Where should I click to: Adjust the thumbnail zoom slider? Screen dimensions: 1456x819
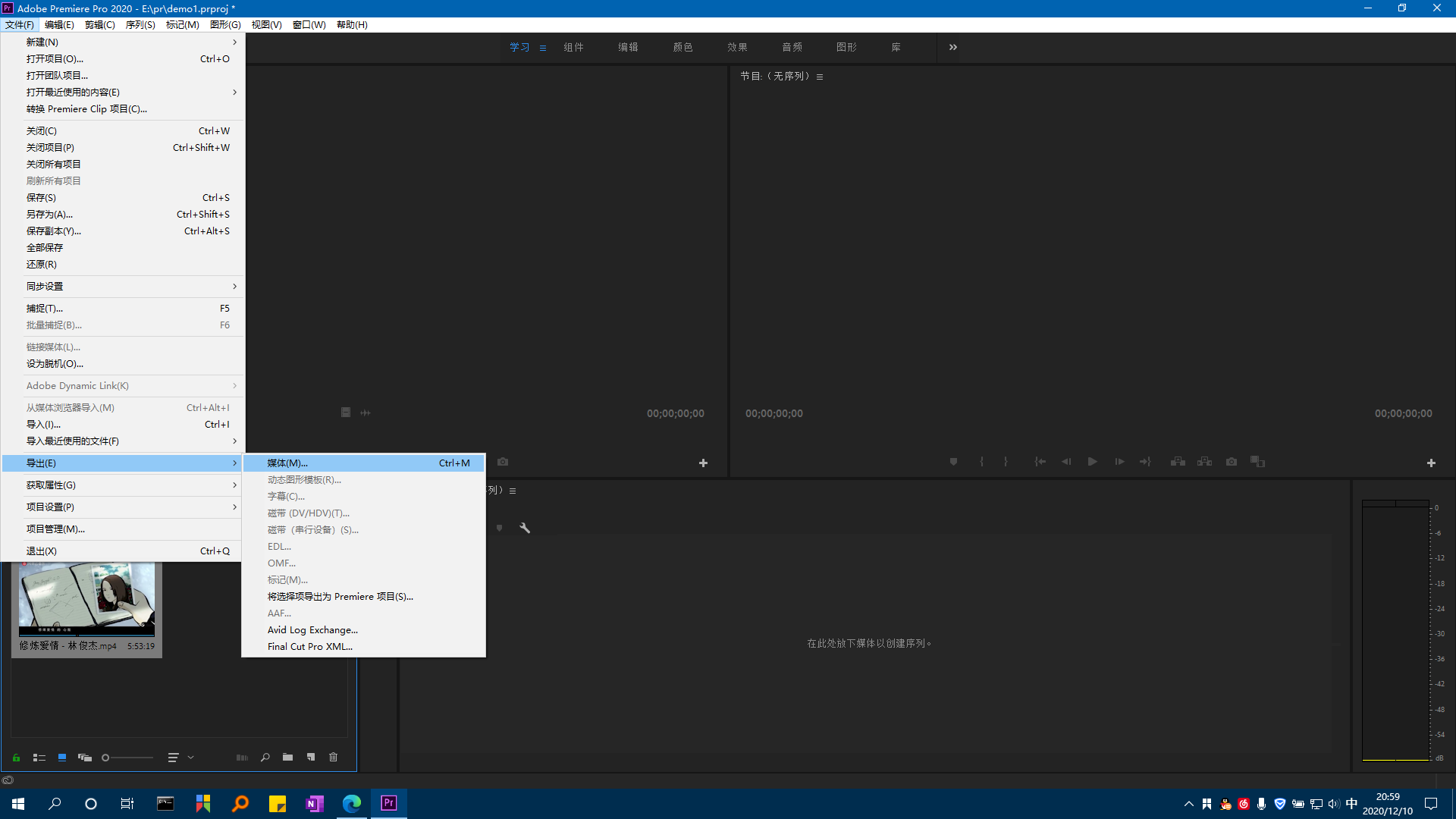[x=127, y=758]
